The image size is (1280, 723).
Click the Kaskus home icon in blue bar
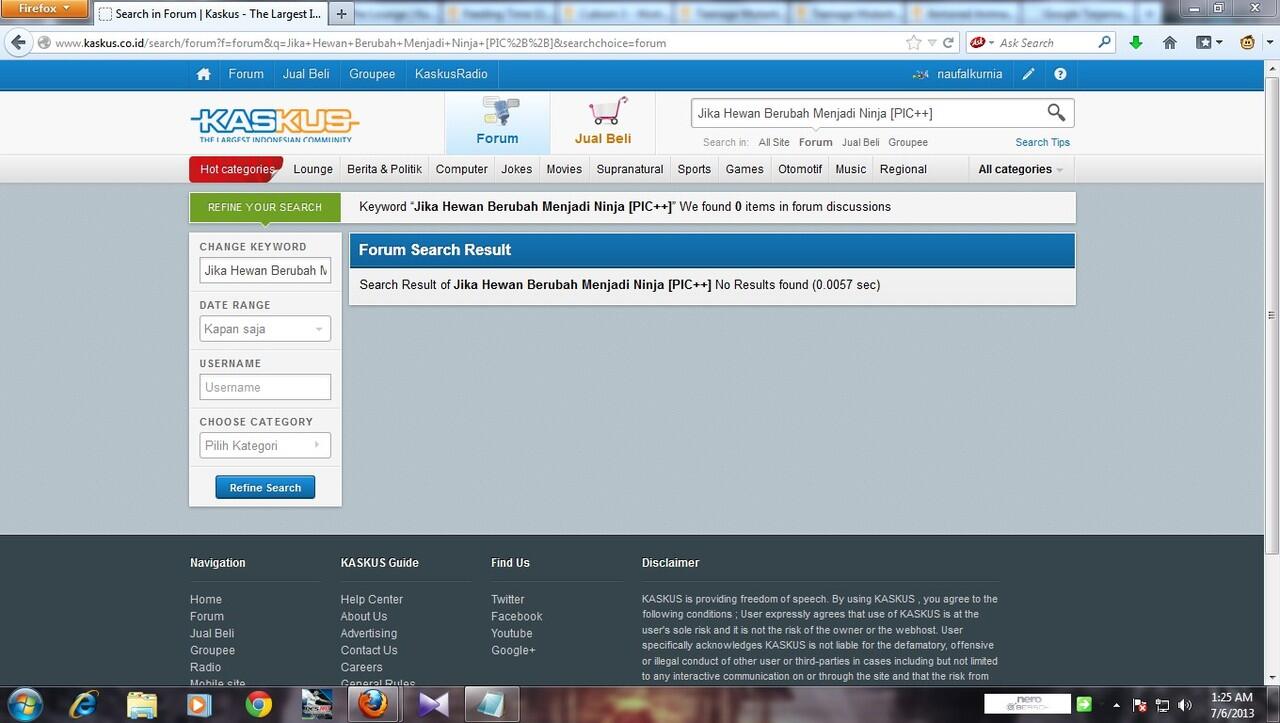point(204,74)
